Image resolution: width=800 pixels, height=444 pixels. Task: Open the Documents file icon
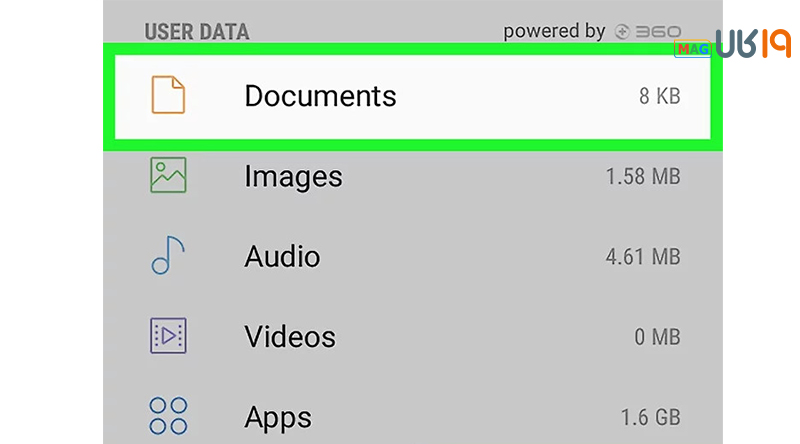(168, 94)
